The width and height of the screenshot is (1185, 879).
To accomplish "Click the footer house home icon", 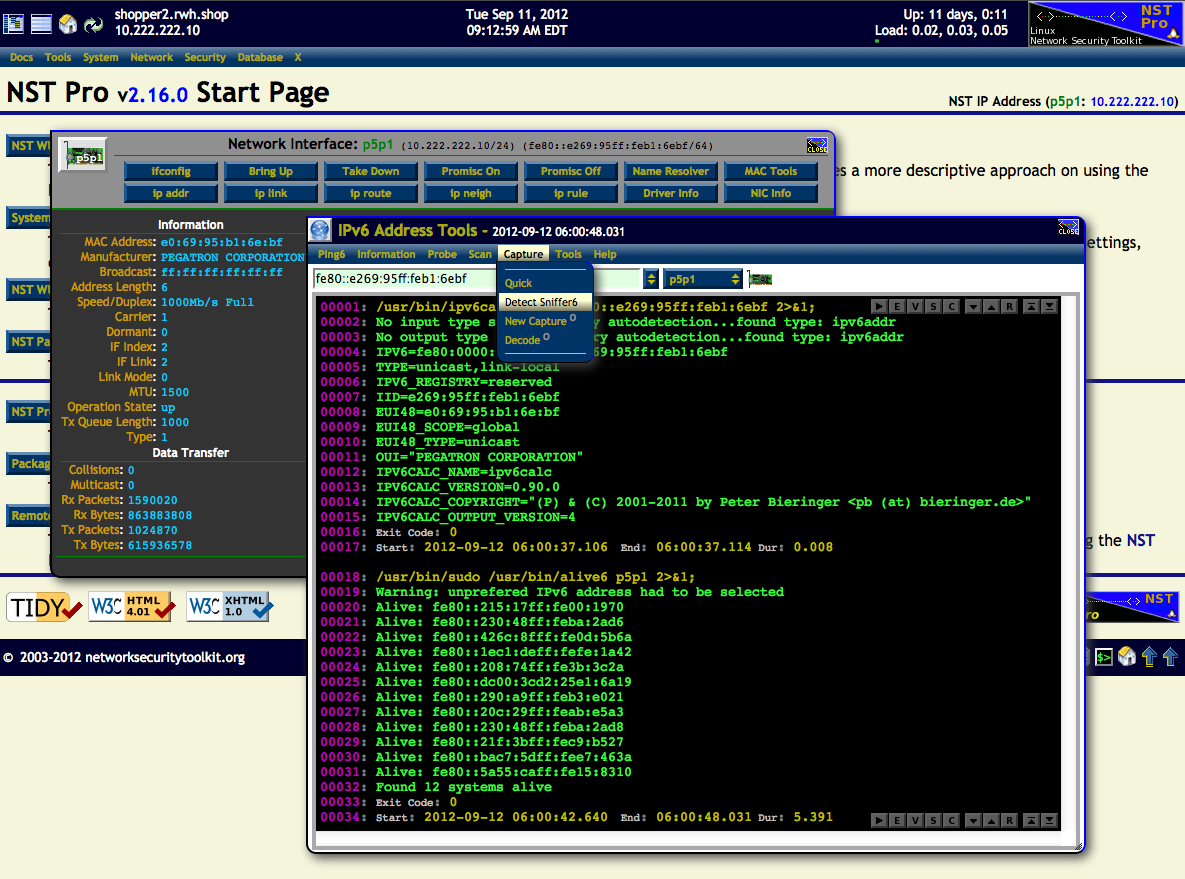I will (x=1126, y=657).
